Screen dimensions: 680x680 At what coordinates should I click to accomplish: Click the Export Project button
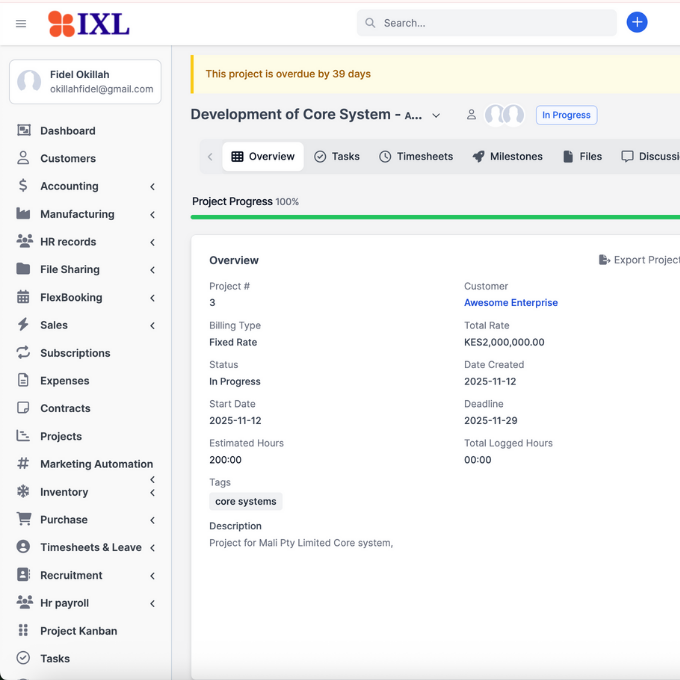coord(640,260)
